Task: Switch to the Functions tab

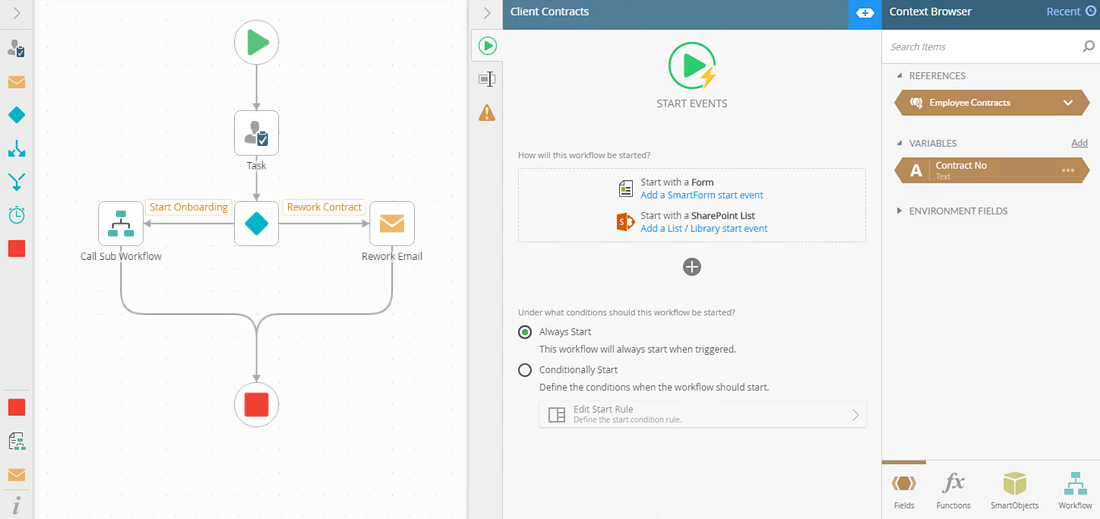Action: (954, 490)
